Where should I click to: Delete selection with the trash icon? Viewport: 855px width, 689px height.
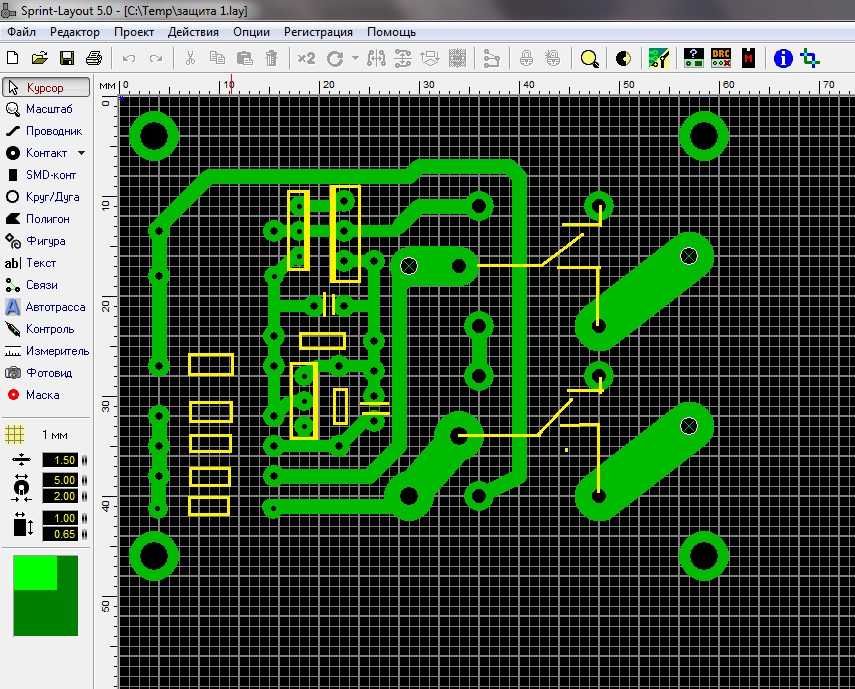pos(272,58)
